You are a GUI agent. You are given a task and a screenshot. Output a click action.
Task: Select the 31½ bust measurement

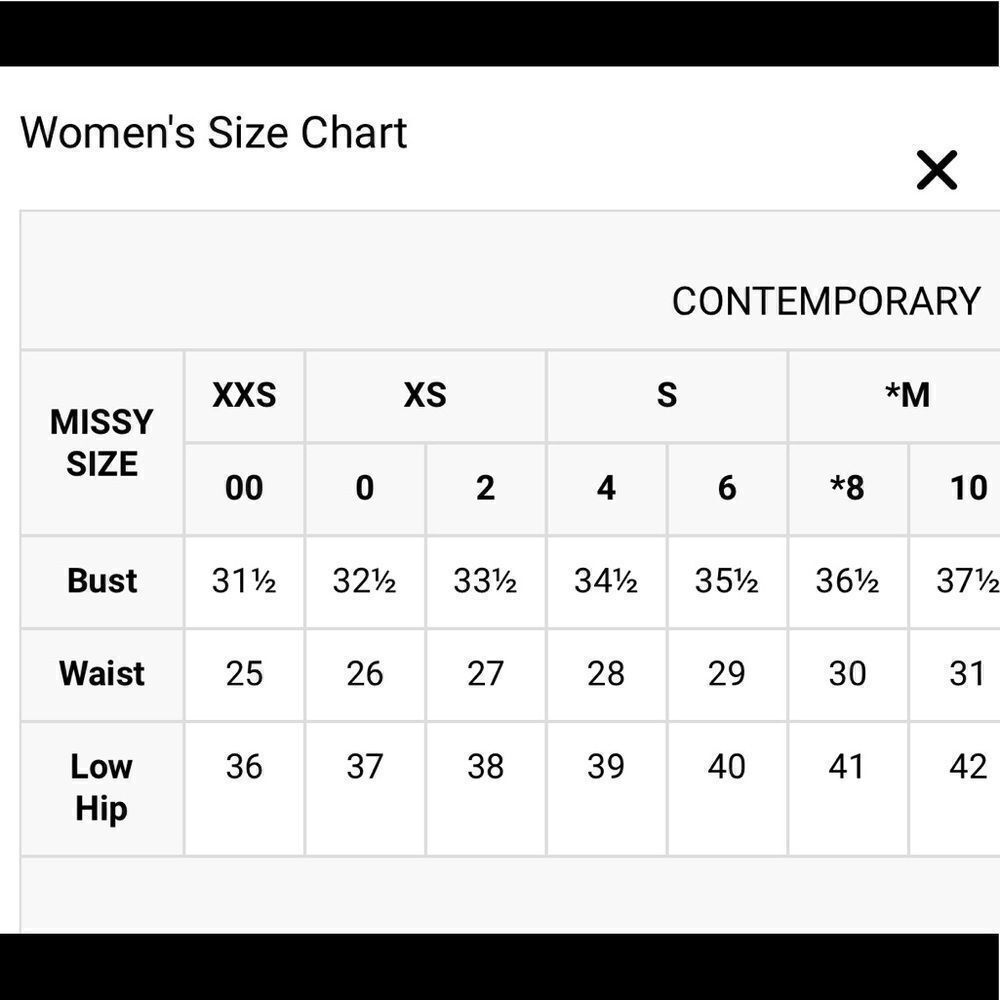tap(244, 581)
